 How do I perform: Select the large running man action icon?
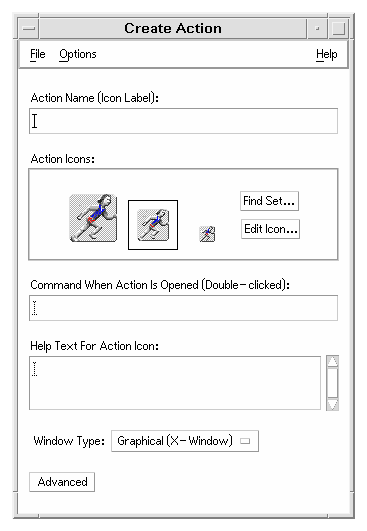click(93, 218)
